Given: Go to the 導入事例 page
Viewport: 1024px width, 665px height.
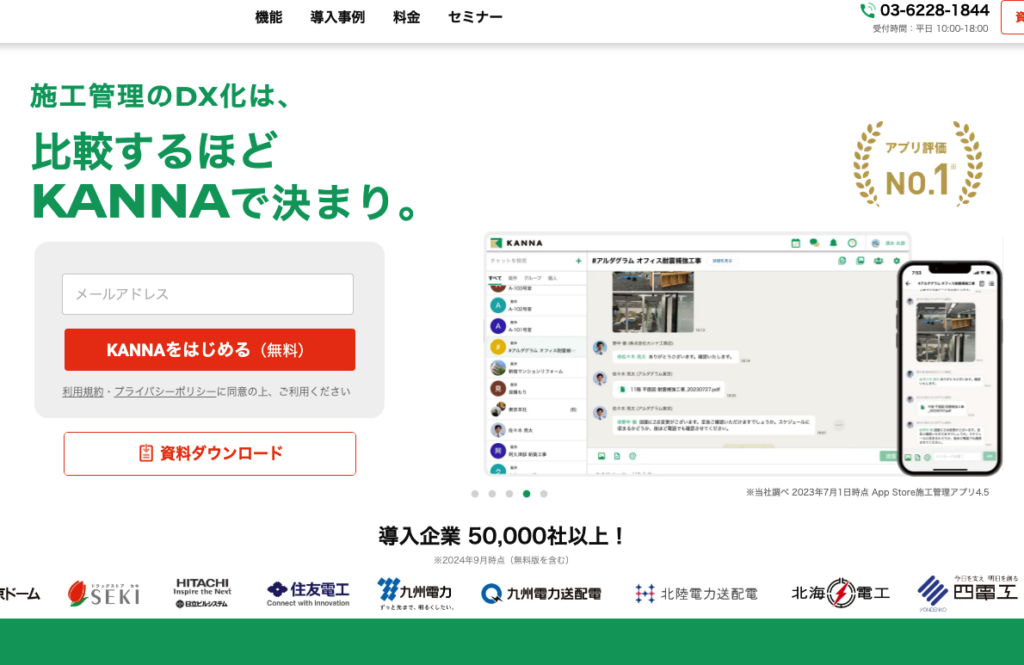Looking at the screenshot, I should [x=337, y=17].
